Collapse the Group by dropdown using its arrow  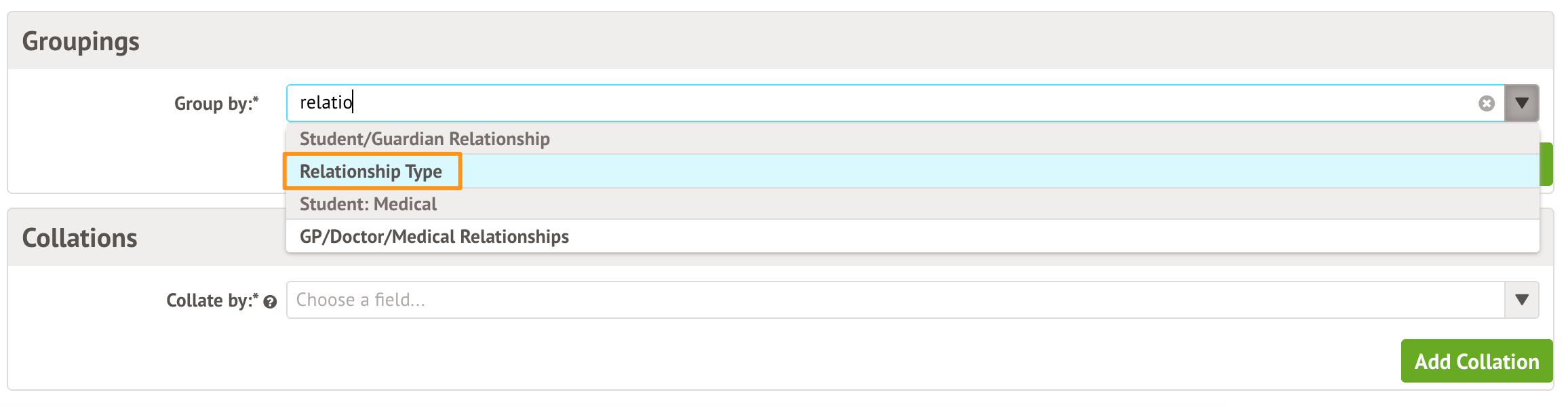(x=1522, y=103)
